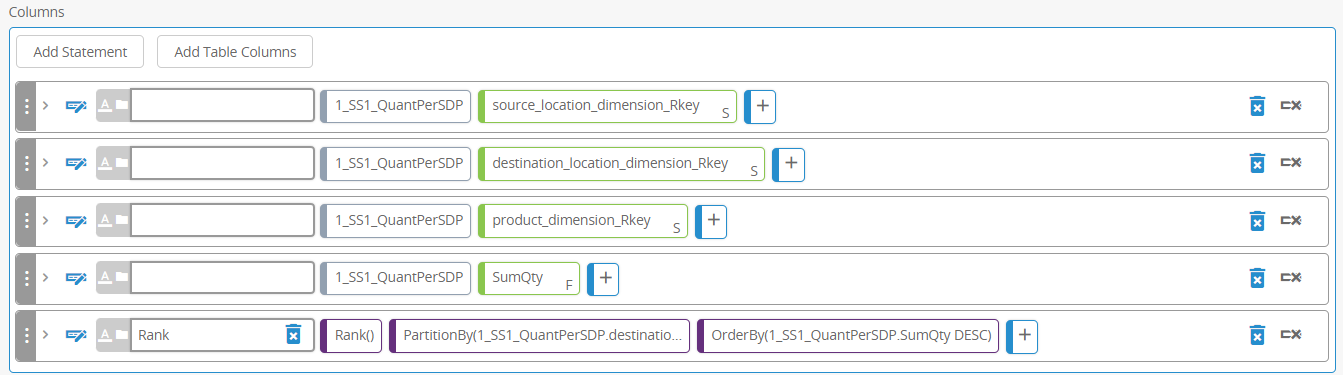Click alias A icon in Rank row
This screenshot has height=375, width=1343.
click(105, 334)
